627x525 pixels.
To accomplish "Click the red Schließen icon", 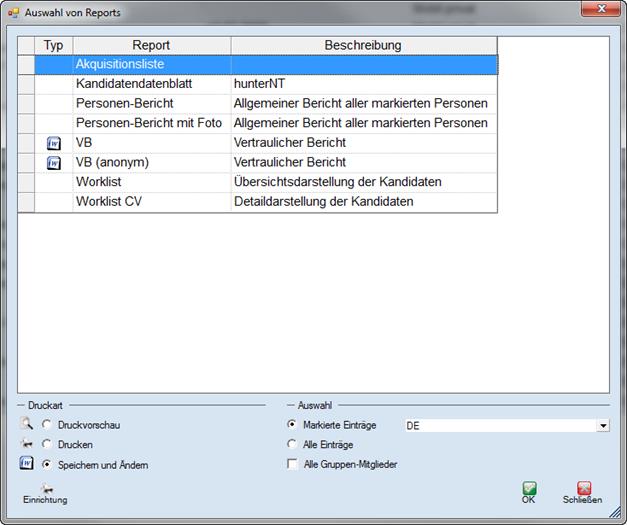I will point(584,488).
